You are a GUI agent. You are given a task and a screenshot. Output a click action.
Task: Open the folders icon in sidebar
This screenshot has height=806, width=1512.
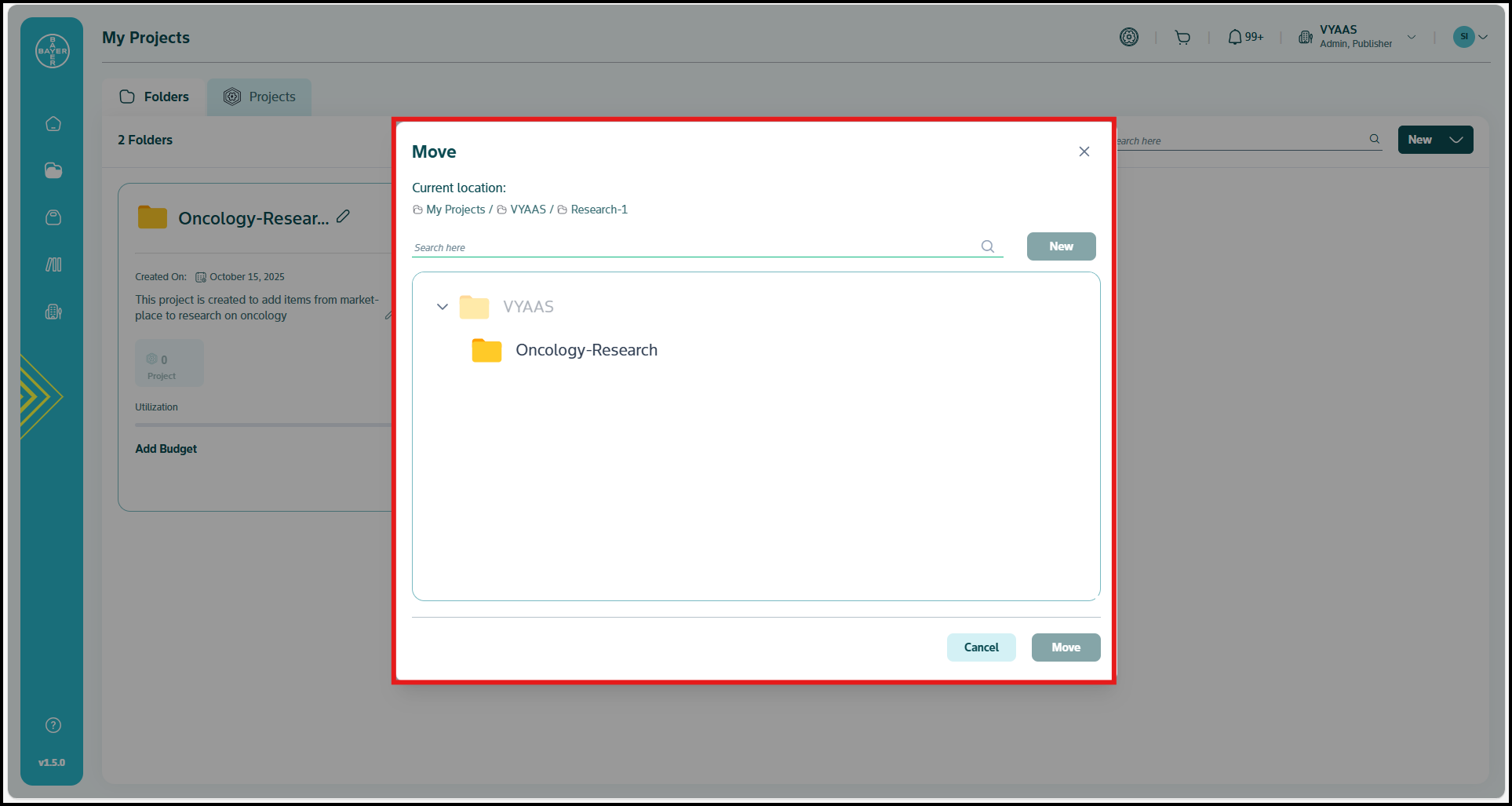(x=53, y=171)
